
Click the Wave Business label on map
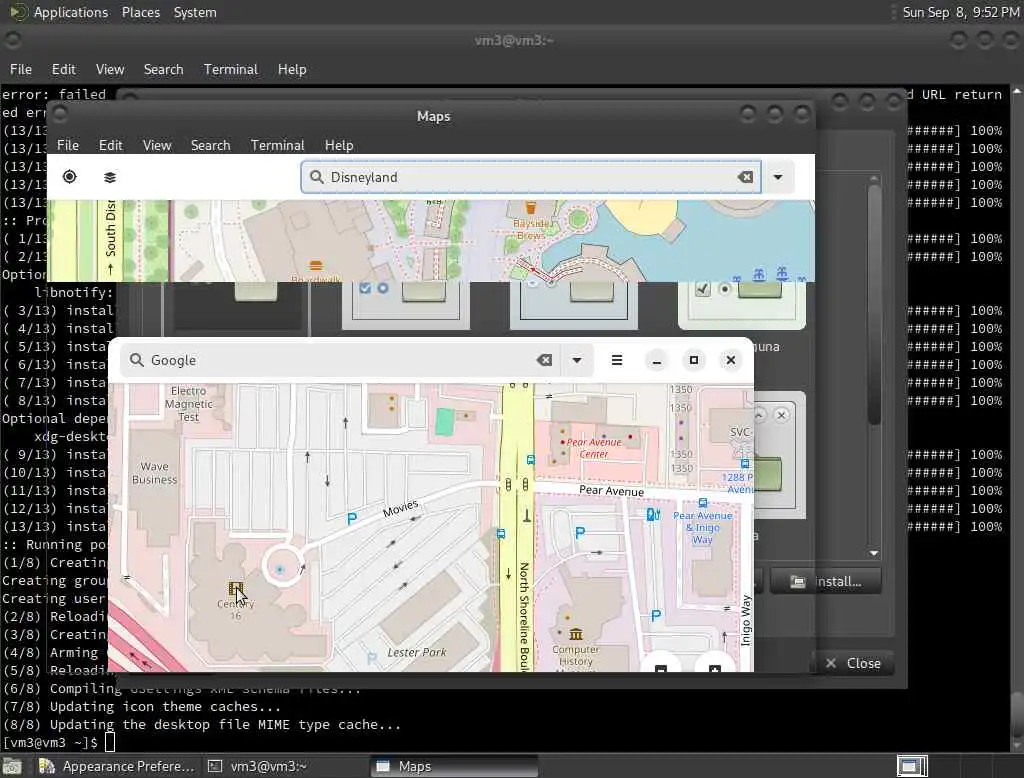pos(154,473)
